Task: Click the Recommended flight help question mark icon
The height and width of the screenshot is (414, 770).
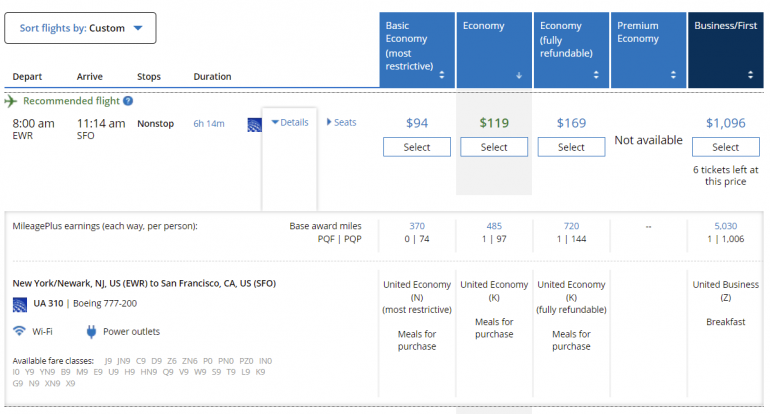Action: point(128,101)
